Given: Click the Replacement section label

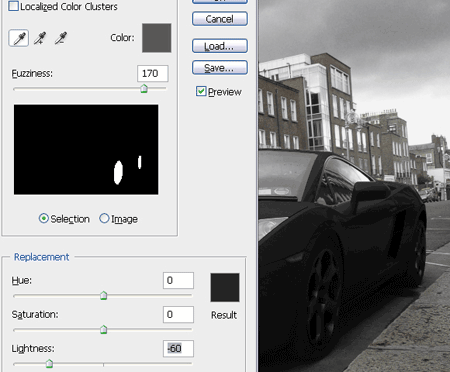Looking at the screenshot, I should [42, 257].
